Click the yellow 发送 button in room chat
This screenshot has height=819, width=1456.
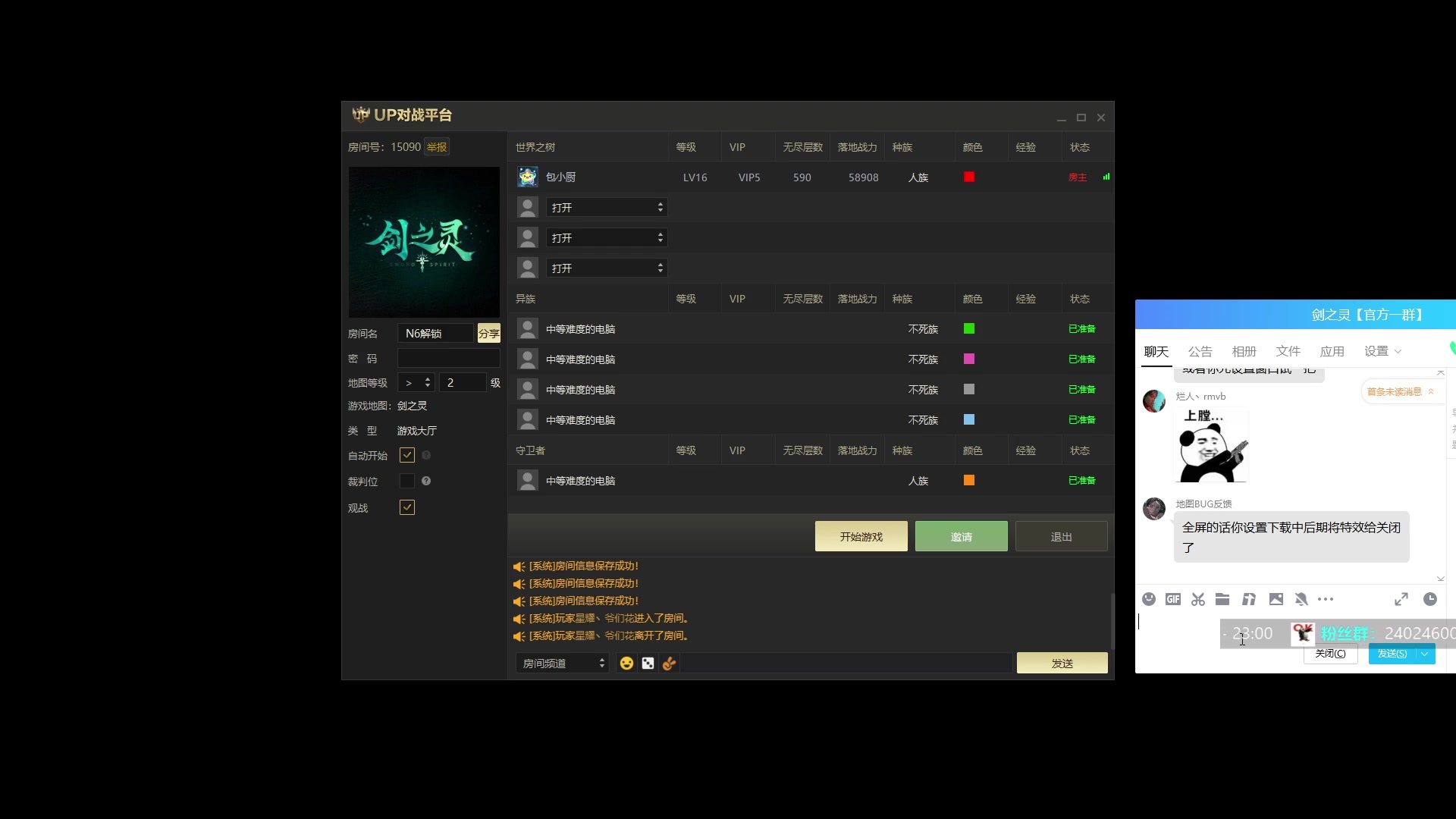tap(1062, 663)
